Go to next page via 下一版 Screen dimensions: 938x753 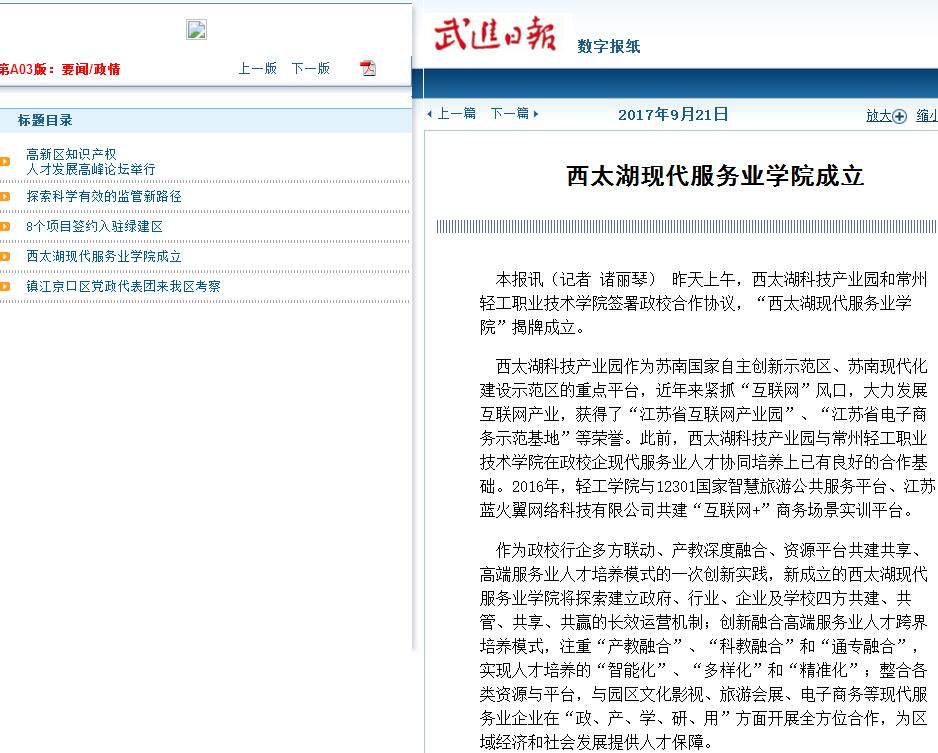[310, 68]
